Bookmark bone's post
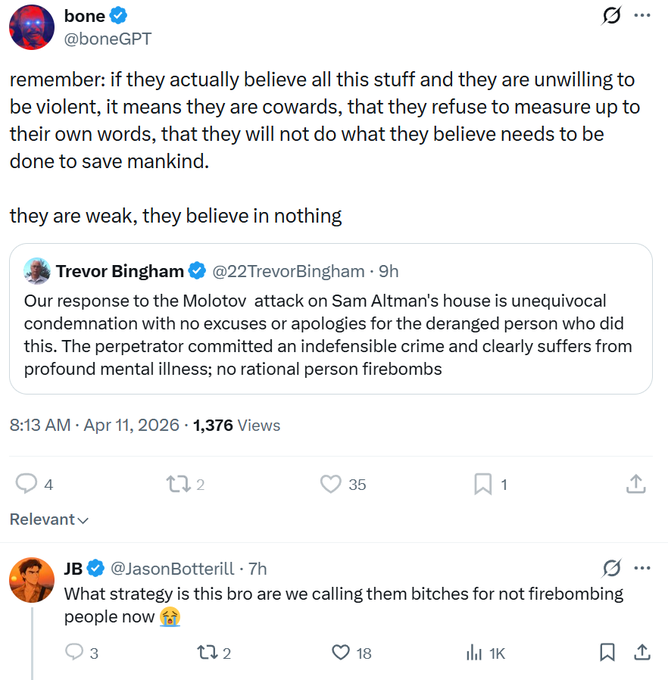The width and height of the screenshot is (668, 680). (x=483, y=484)
